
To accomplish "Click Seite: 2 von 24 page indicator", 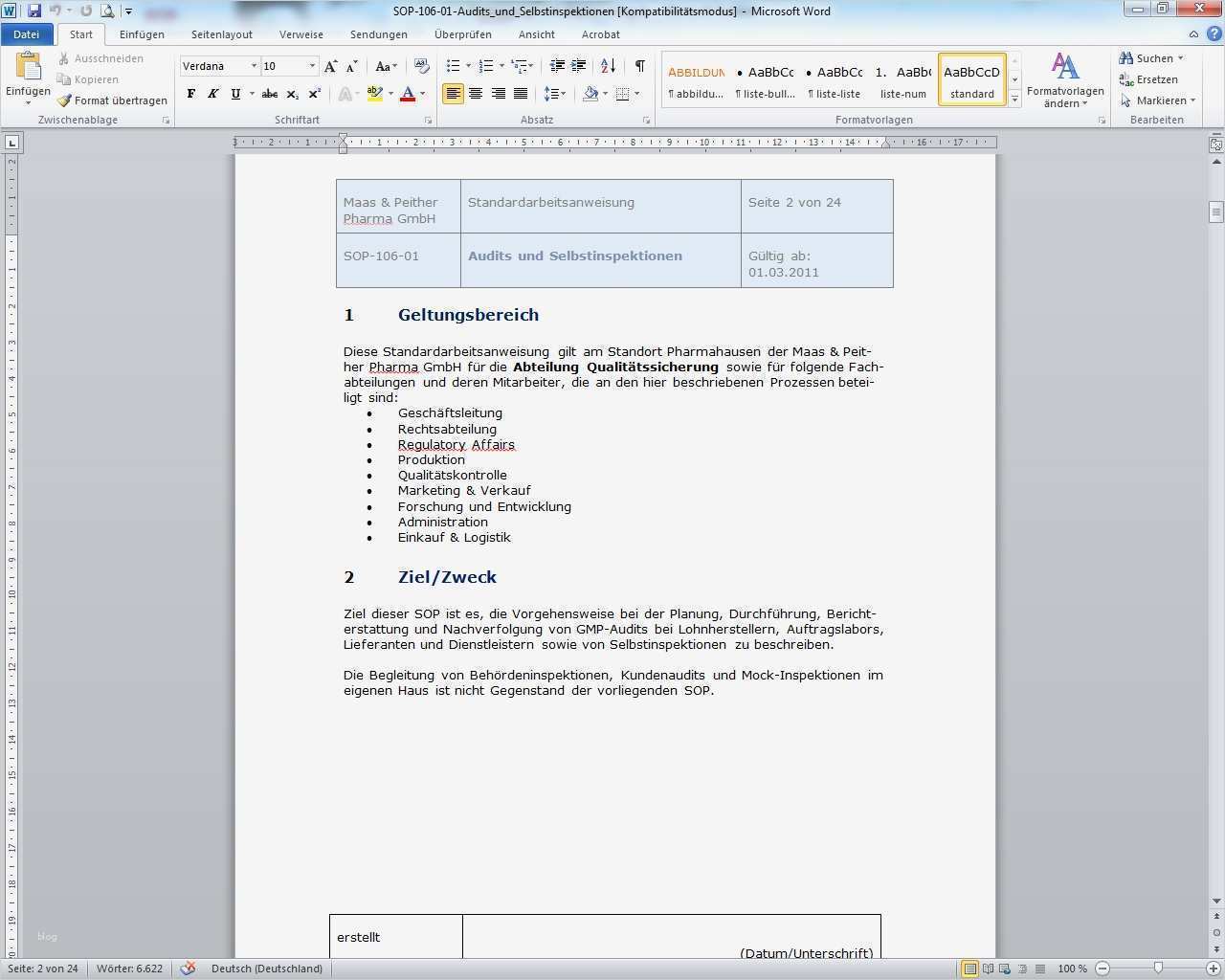I will 43,969.
